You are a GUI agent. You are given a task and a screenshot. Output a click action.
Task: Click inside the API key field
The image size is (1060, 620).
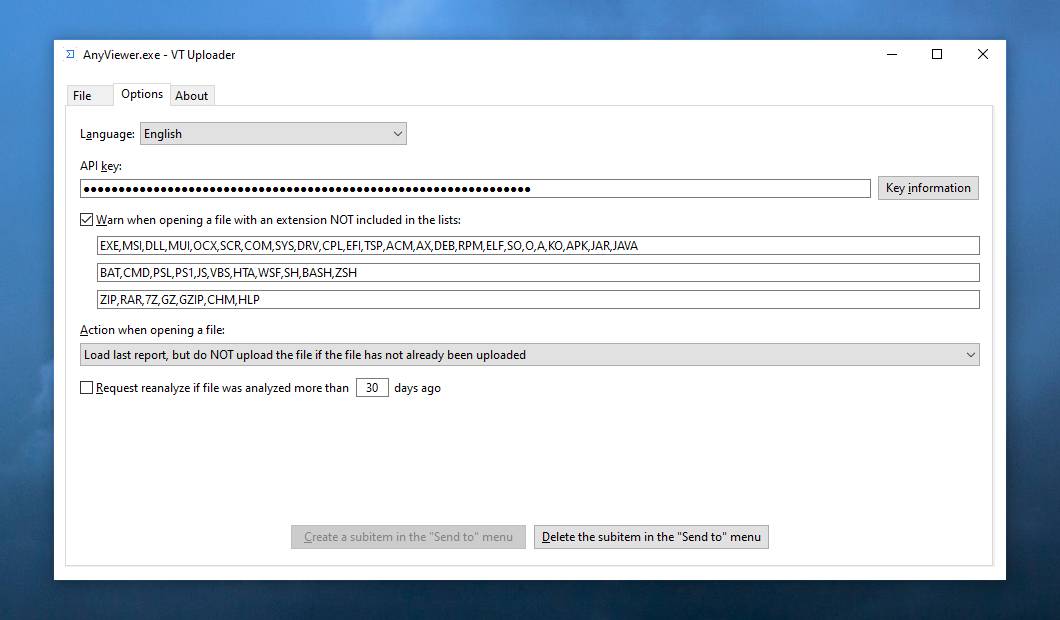[x=475, y=189]
